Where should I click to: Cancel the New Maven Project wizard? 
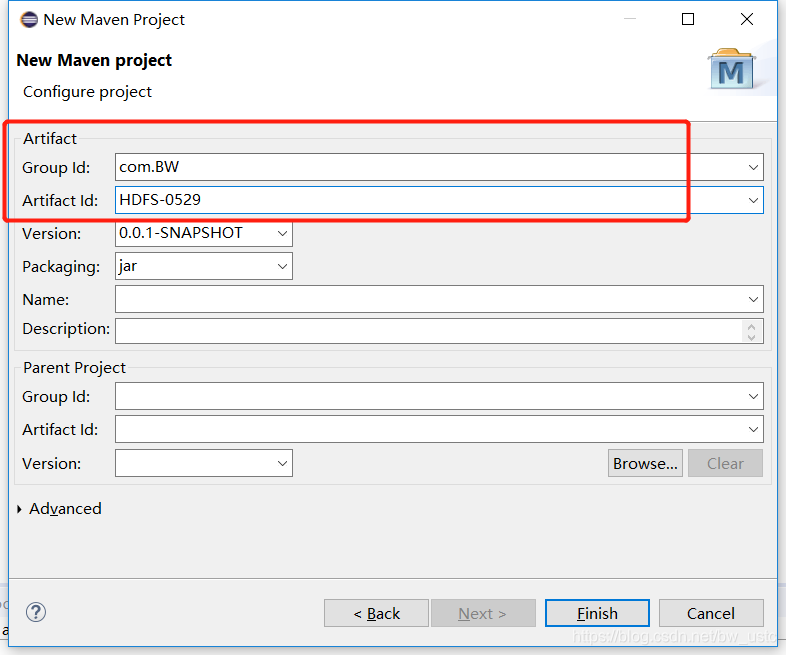click(711, 613)
